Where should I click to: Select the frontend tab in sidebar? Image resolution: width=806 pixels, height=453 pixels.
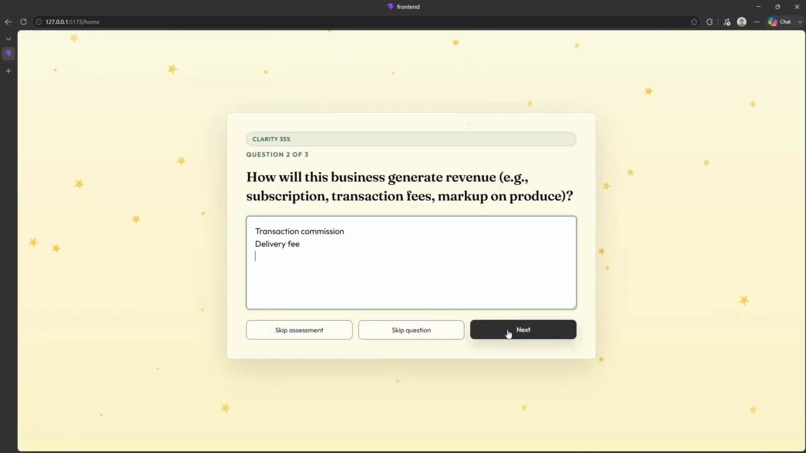[x=8, y=53]
